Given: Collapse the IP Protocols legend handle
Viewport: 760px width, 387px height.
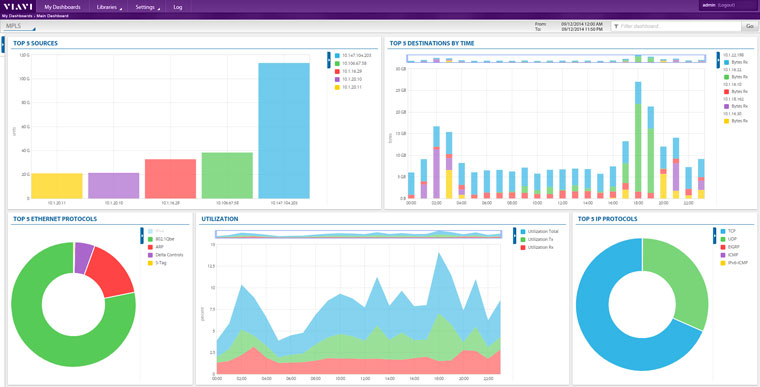Looking at the screenshot, I should (x=714, y=235).
